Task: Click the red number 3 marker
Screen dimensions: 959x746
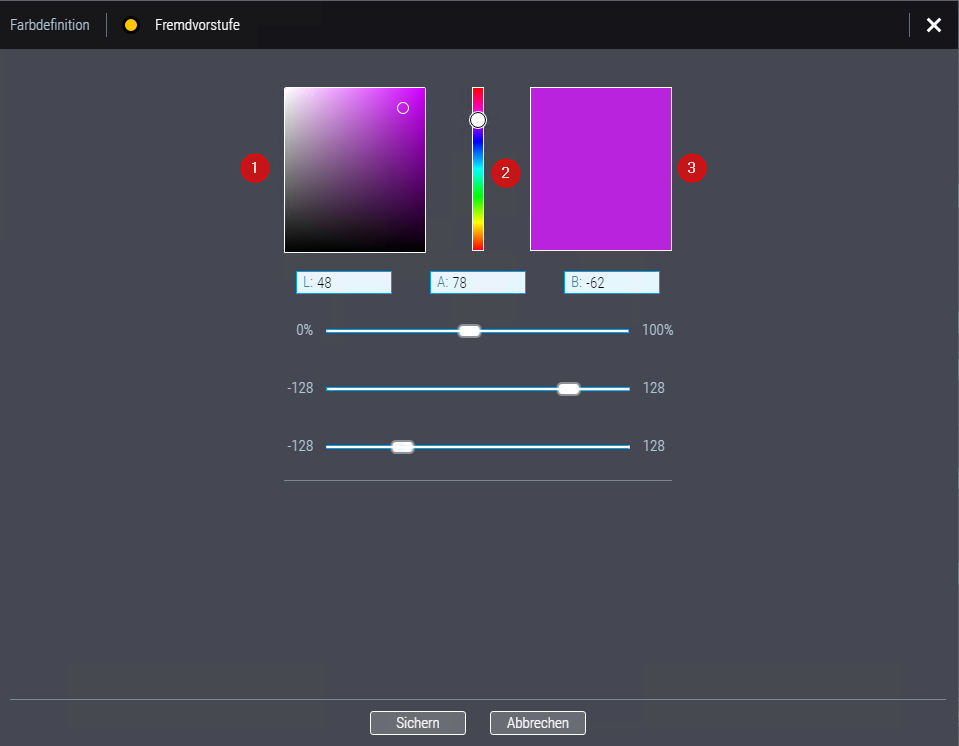Action: pyautogui.click(x=692, y=168)
